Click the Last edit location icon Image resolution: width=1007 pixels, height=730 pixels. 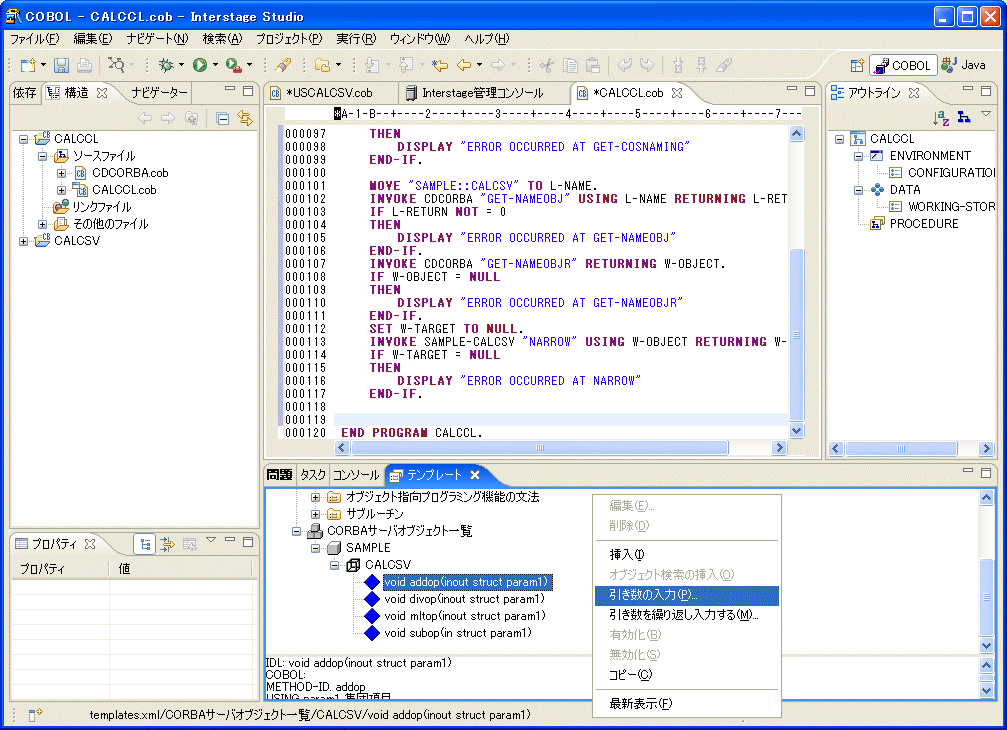coord(440,65)
